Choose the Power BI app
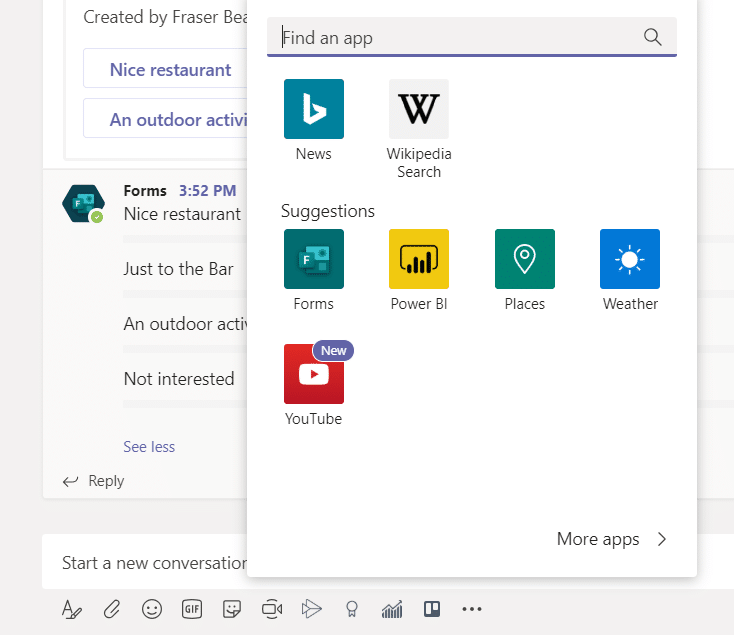 click(x=418, y=259)
